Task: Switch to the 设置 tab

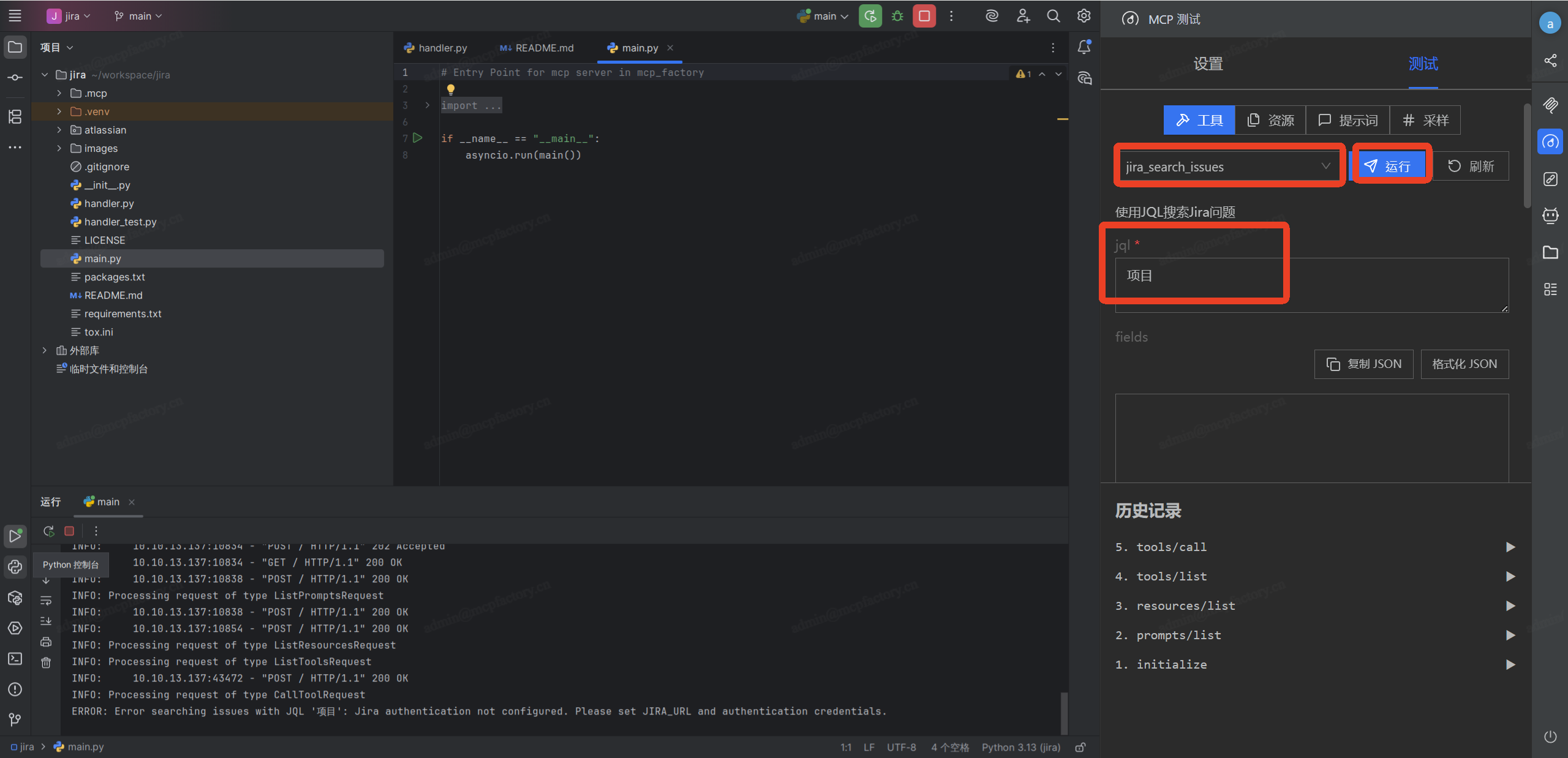Action: coord(1208,64)
